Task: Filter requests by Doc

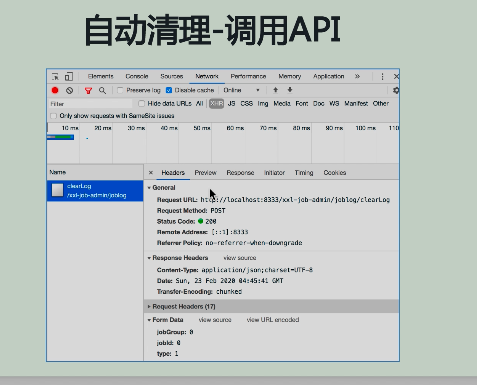Action: pyautogui.click(x=319, y=104)
